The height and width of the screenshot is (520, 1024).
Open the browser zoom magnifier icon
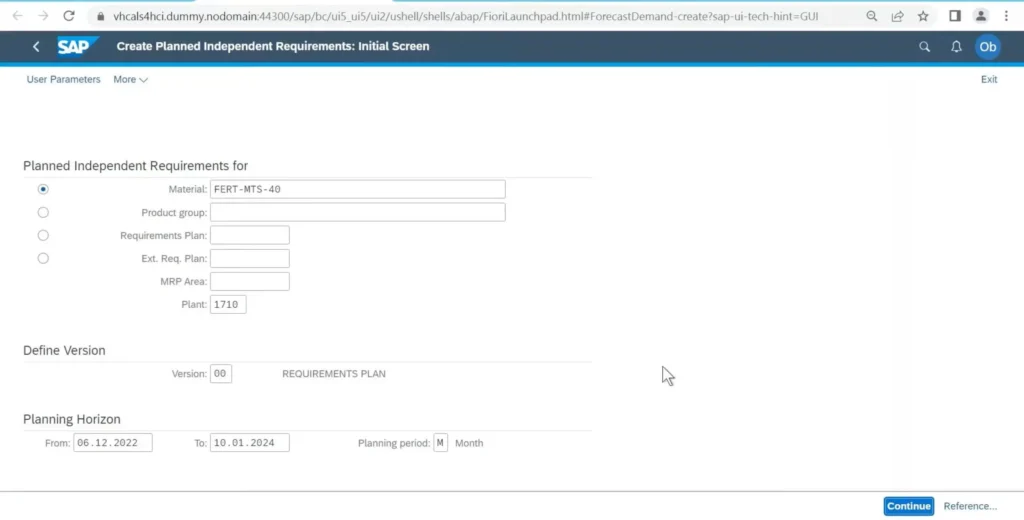coord(872,16)
